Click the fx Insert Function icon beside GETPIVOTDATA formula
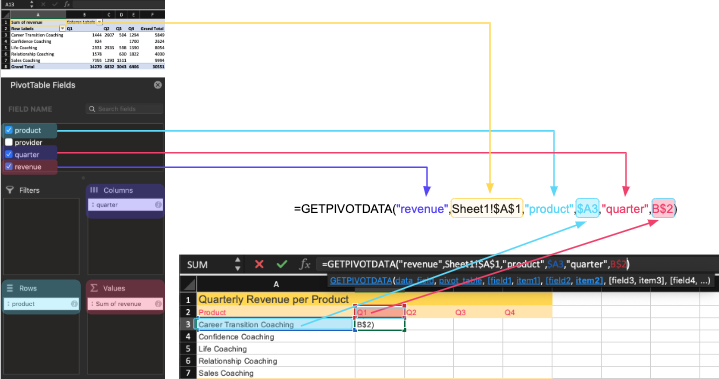Screen dimensions: 719x379 pyautogui.click(x=304, y=264)
